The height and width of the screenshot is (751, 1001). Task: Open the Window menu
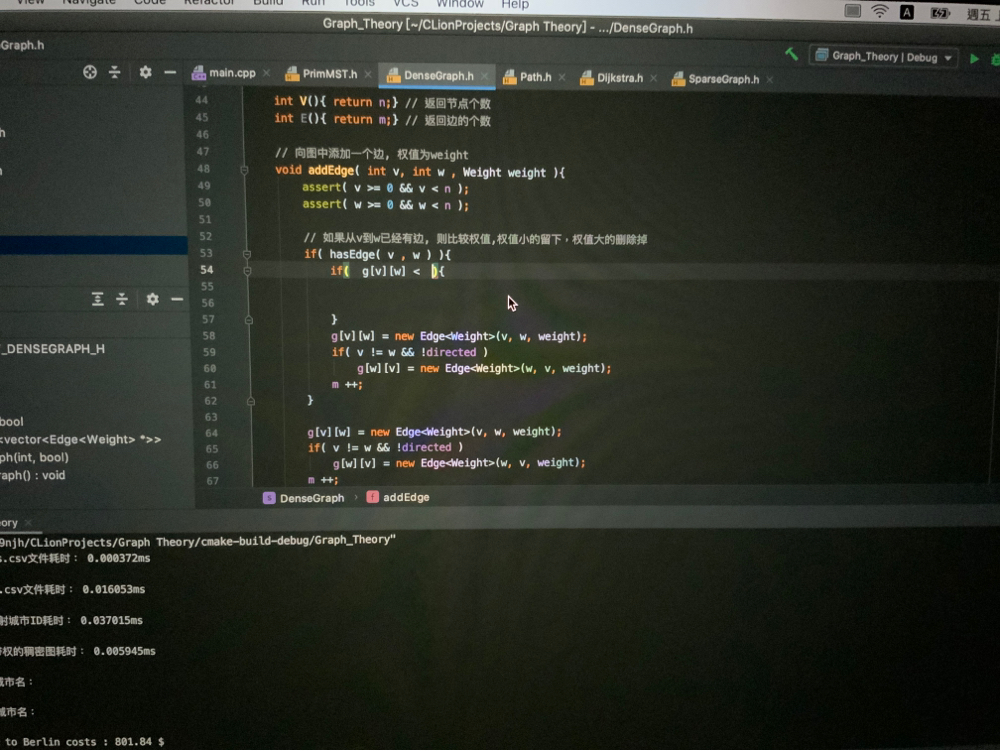click(460, 4)
